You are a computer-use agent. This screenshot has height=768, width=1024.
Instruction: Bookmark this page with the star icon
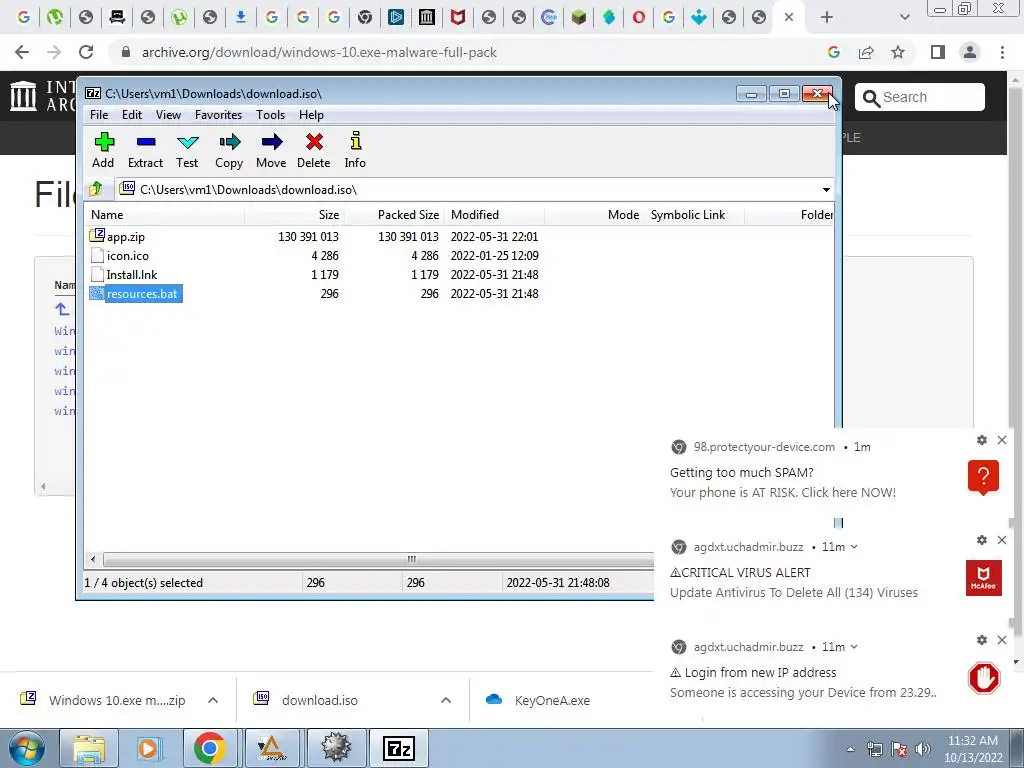898,52
